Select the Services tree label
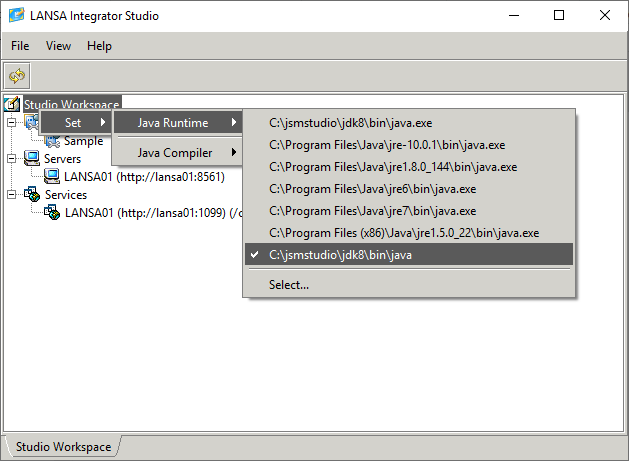This screenshot has height=461, width=629. [x=66, y=195]
